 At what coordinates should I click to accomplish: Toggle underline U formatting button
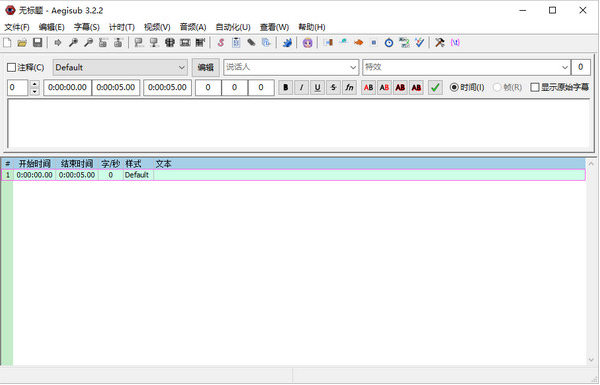click(317, 88)
